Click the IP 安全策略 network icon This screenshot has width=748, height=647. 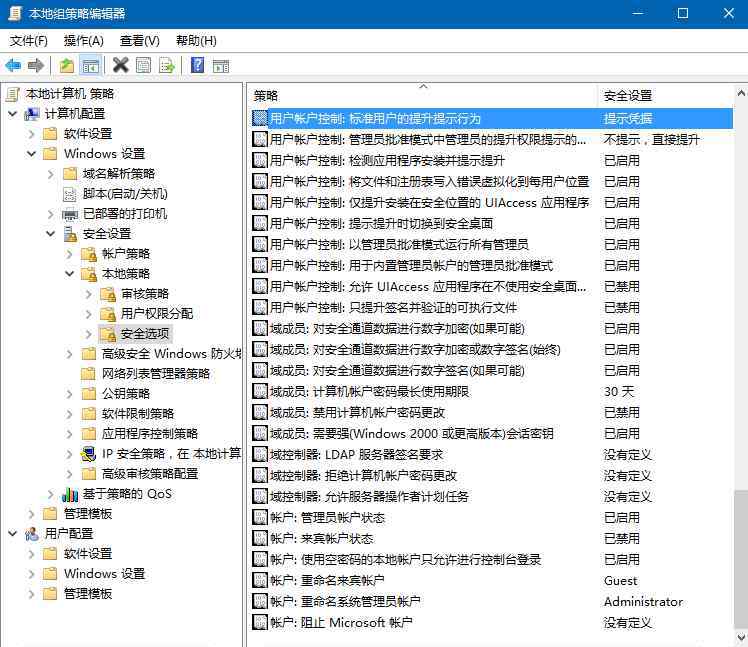(88, 454)
